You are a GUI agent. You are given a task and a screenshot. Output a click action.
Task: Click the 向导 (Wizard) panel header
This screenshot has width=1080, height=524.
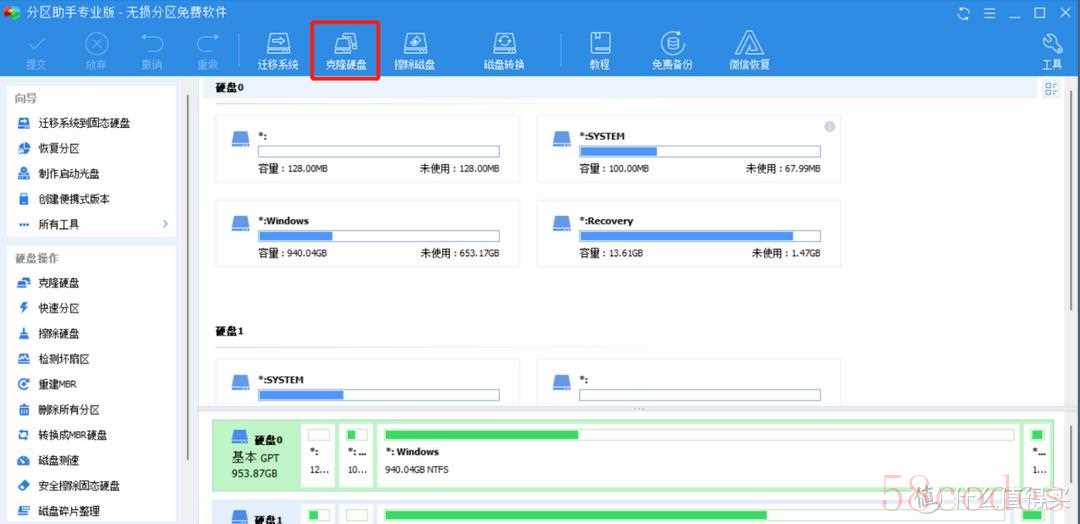click(x=26, y=98)
